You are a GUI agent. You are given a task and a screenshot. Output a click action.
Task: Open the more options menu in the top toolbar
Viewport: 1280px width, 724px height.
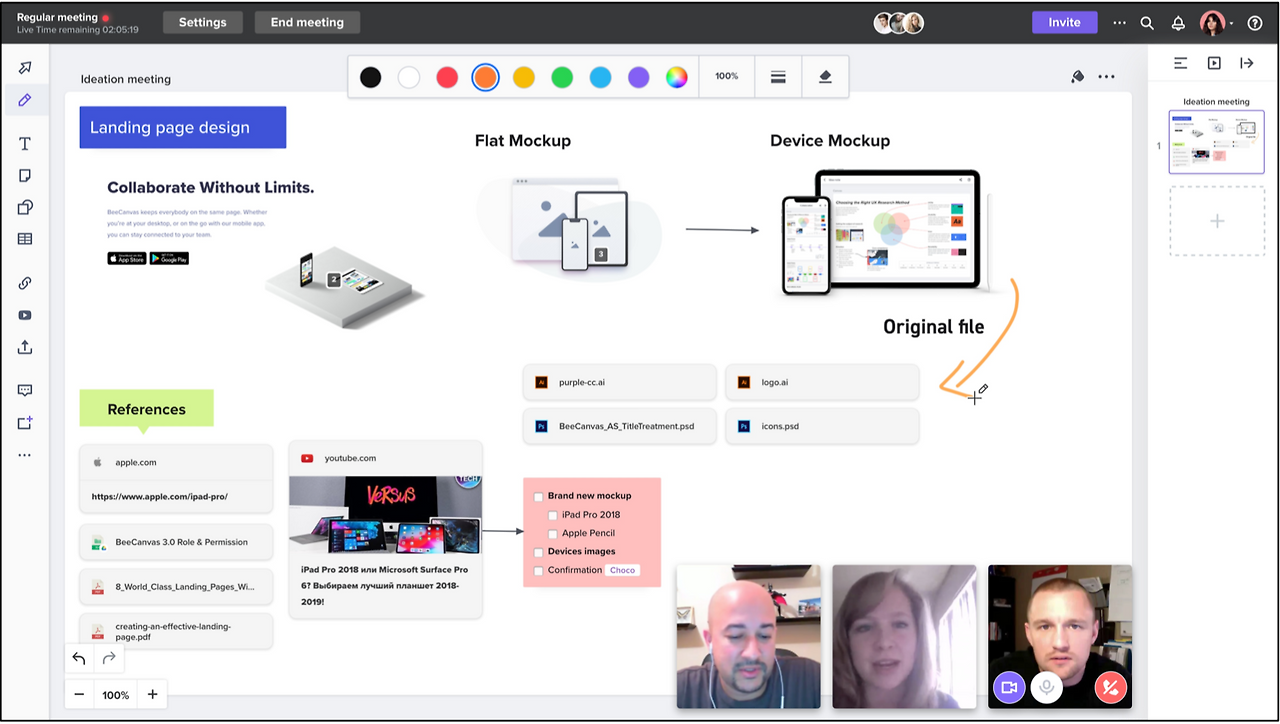pos(1106,76)
